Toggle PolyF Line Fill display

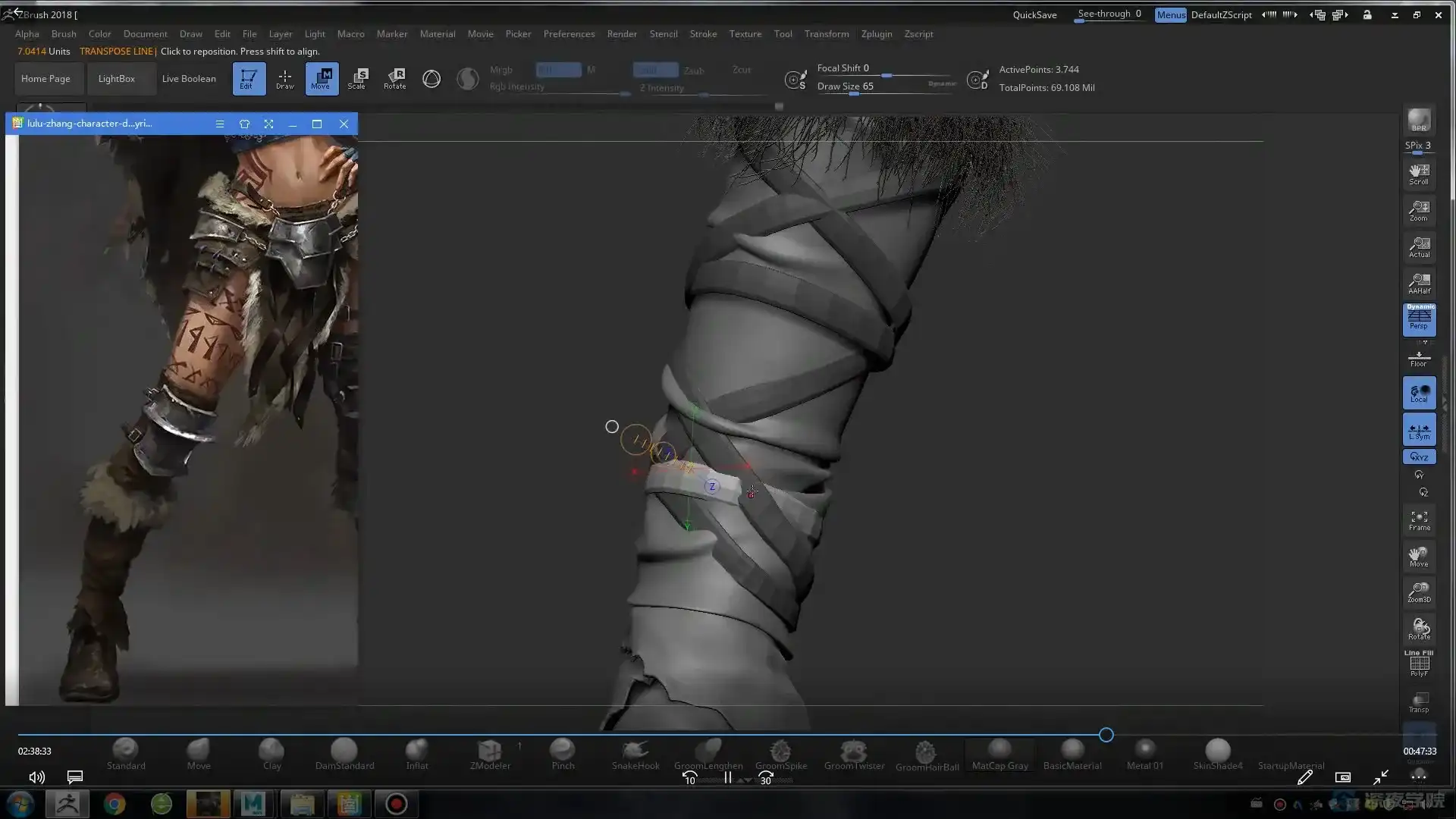coord(1419,665)
